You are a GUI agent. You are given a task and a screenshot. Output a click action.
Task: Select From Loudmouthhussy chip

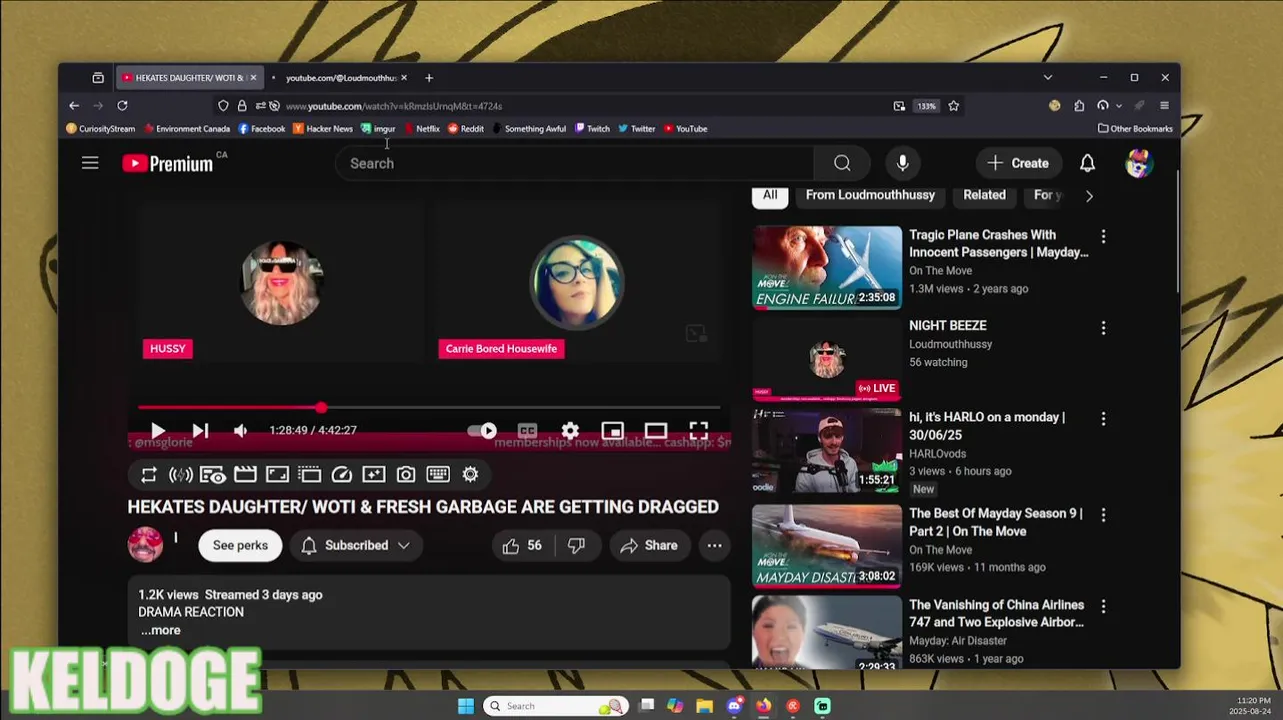(x=870, y=195)
